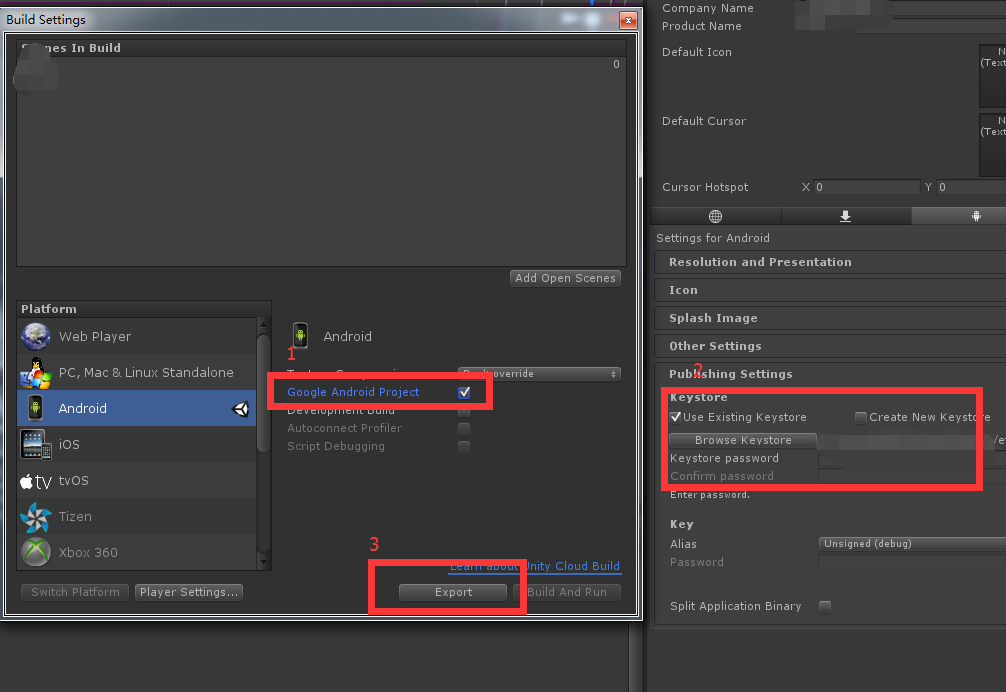Click the Xbox 360 platform label

click(88, 553)
